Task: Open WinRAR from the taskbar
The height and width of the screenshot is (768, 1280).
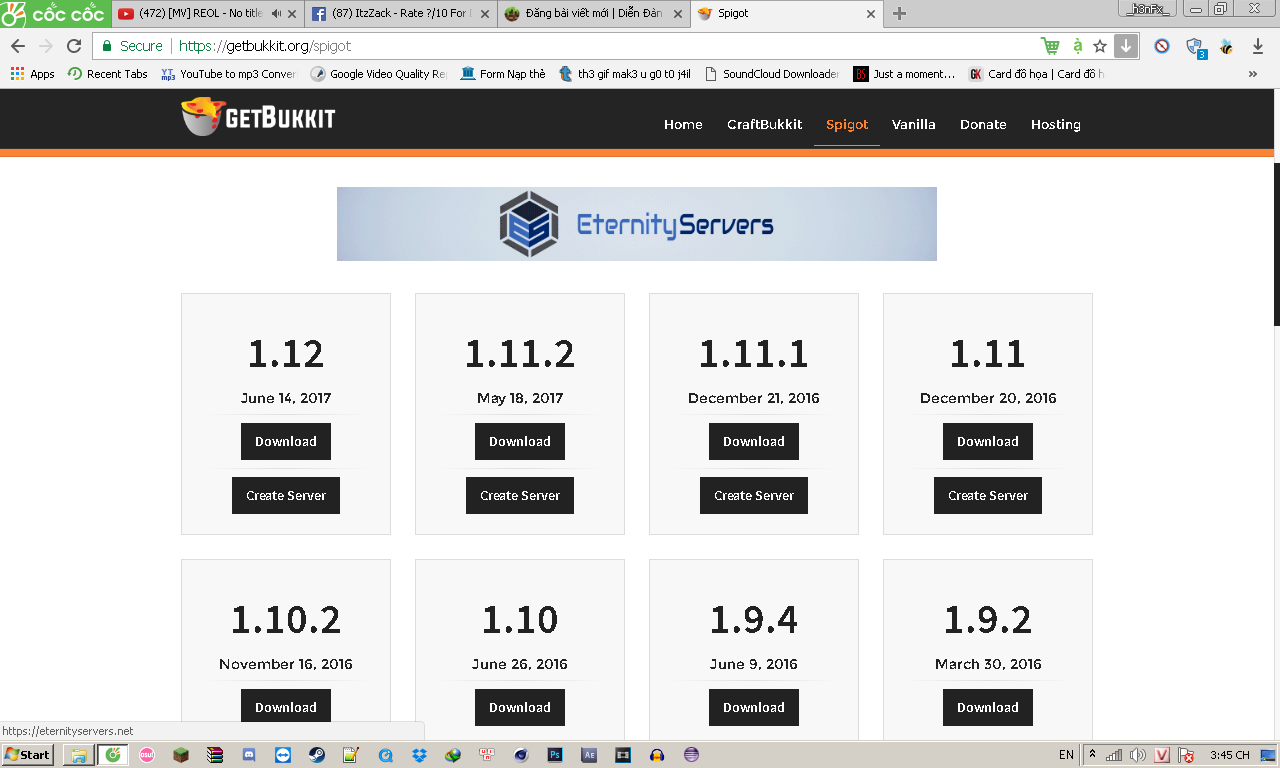Action: pos(215,755)
